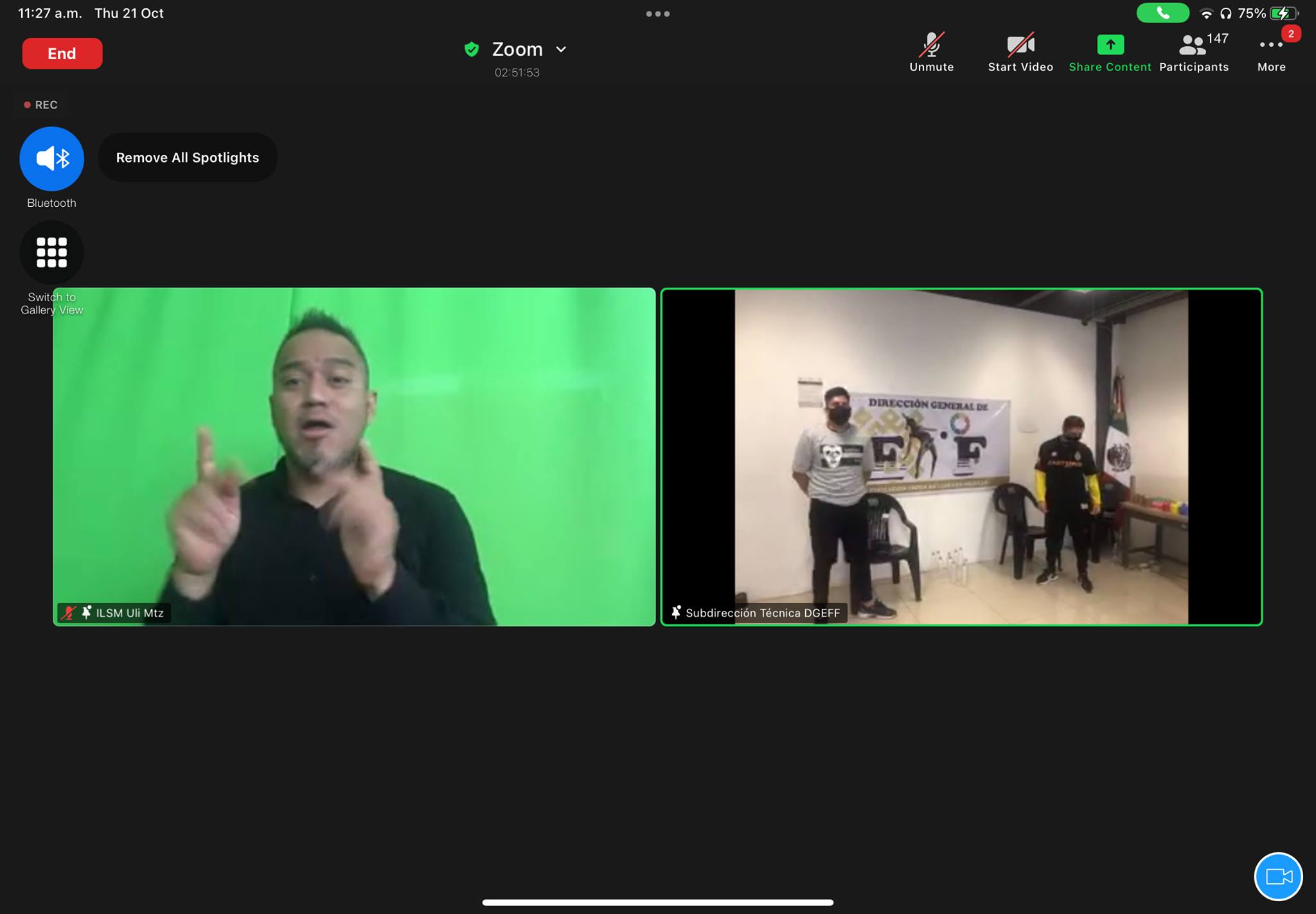The image size is (1316, 914).
Task: Tap the blue floating camera button
Action: click(x=1278, y=877)
